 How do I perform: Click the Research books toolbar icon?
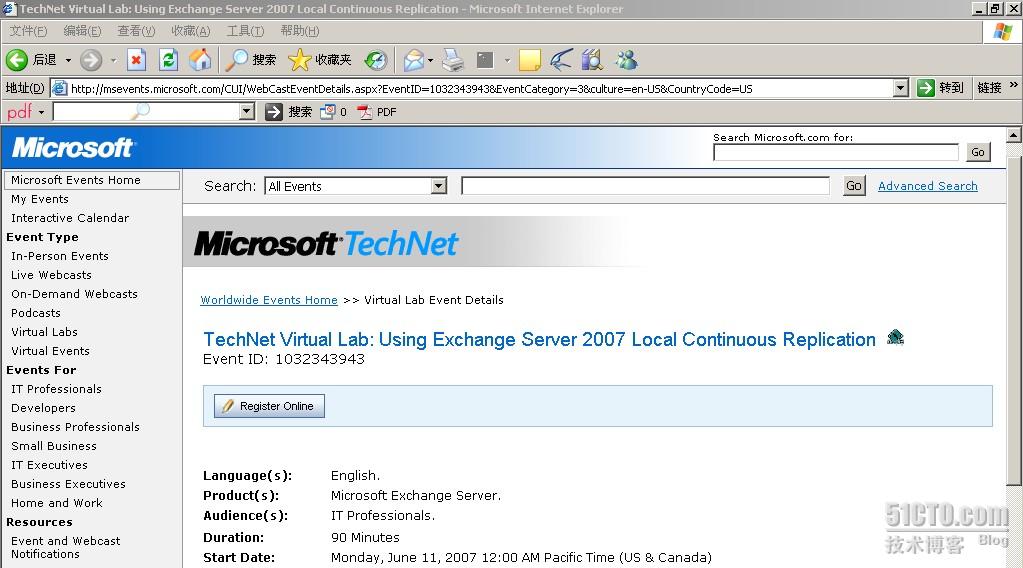tap(592, 60)
